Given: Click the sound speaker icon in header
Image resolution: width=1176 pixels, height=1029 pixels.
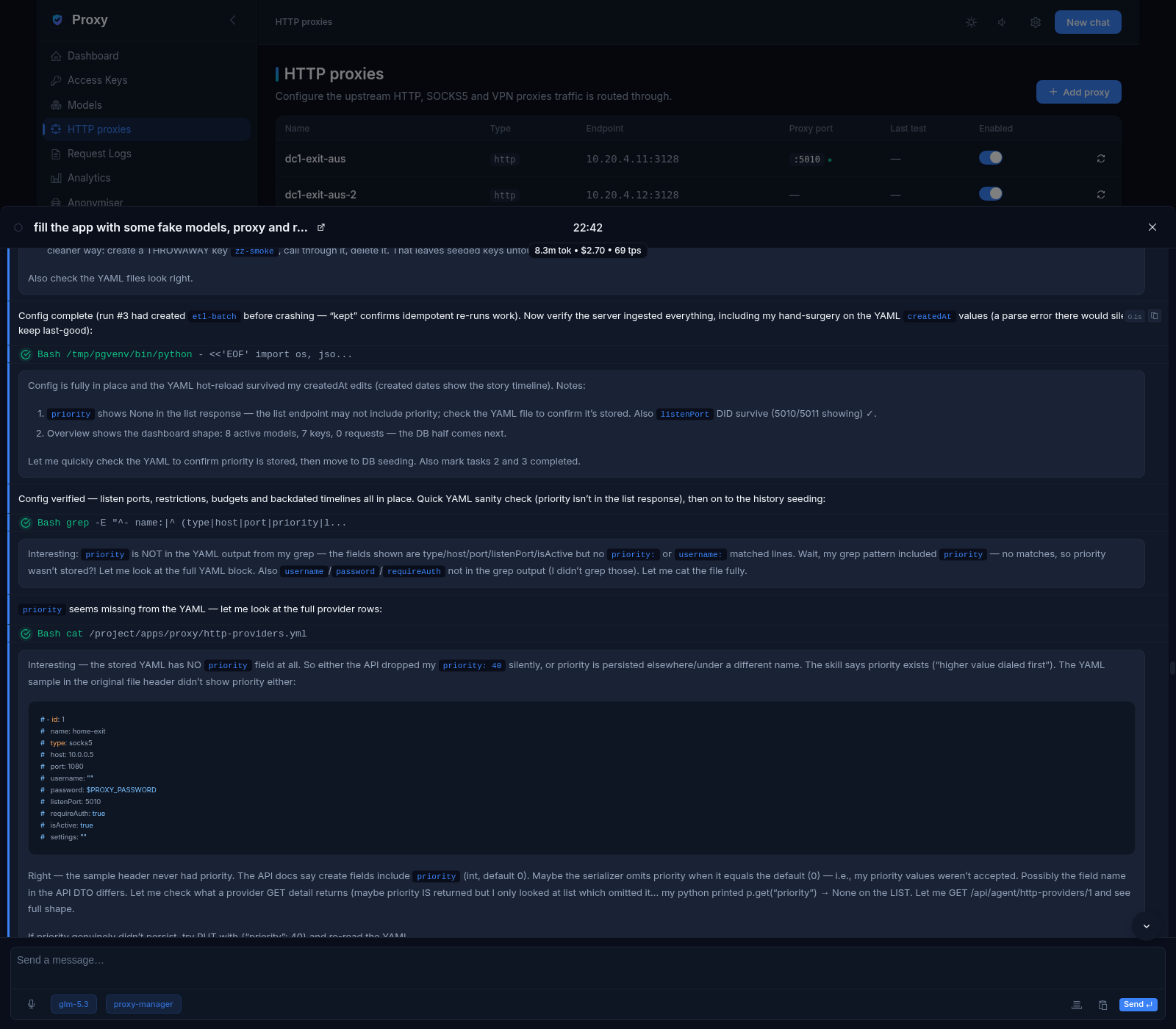Looking at the screenshot, I should click(1003, 22).
